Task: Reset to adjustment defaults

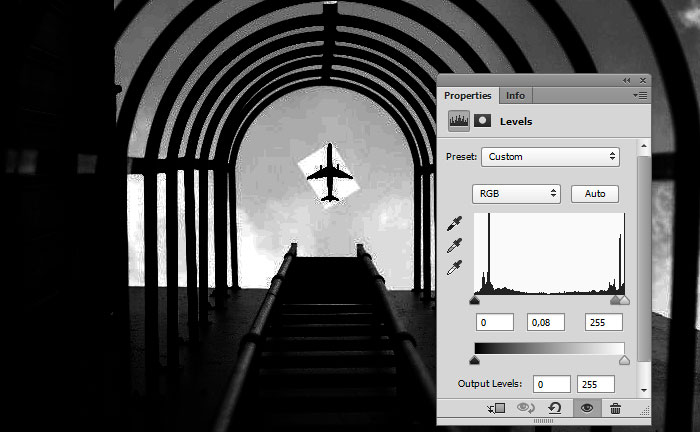Action: (554, 408)
